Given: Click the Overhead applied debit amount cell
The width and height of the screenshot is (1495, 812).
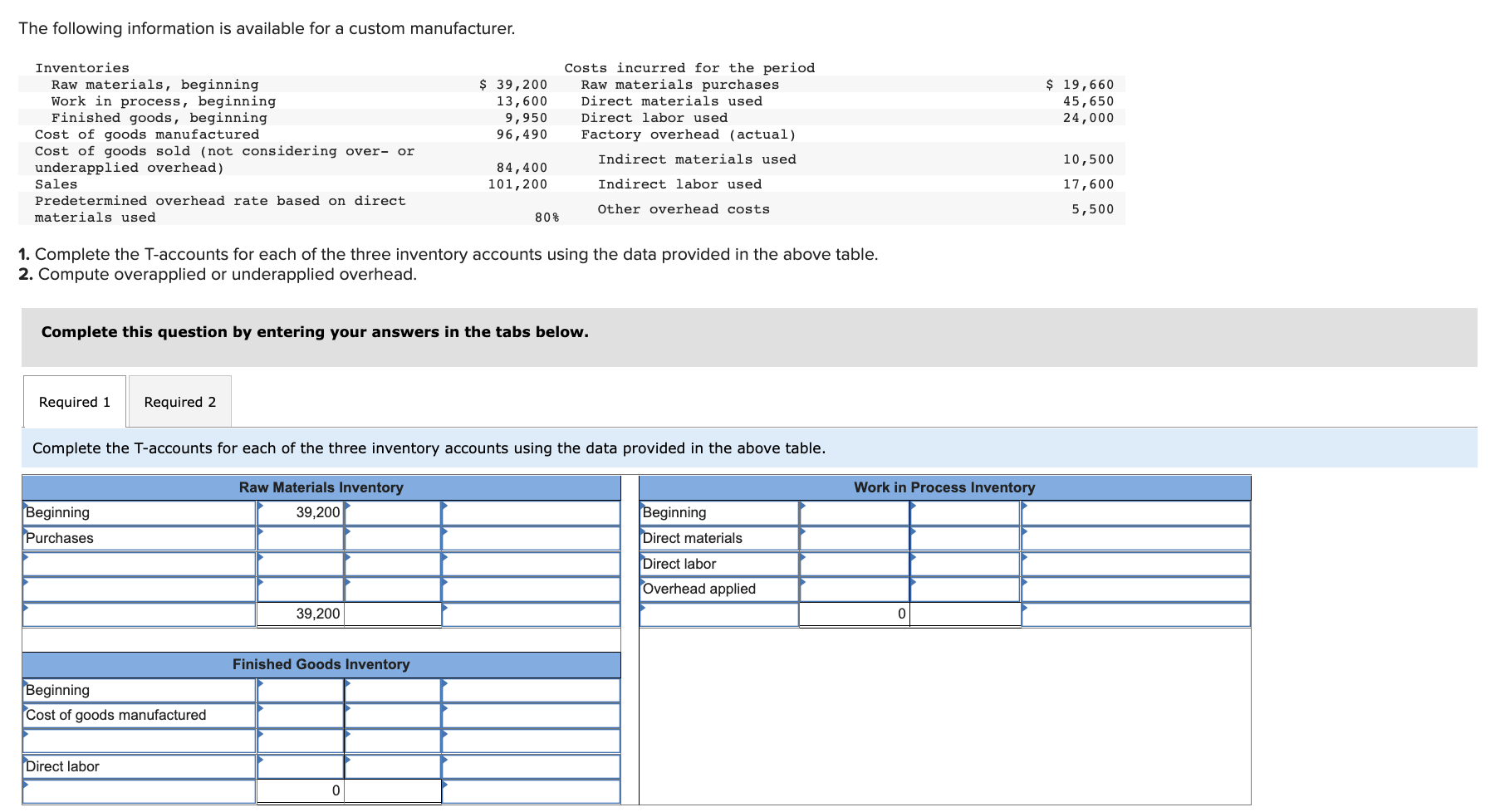Looking at the screenshot, I should pyautogui.click(x=855, y=589).
